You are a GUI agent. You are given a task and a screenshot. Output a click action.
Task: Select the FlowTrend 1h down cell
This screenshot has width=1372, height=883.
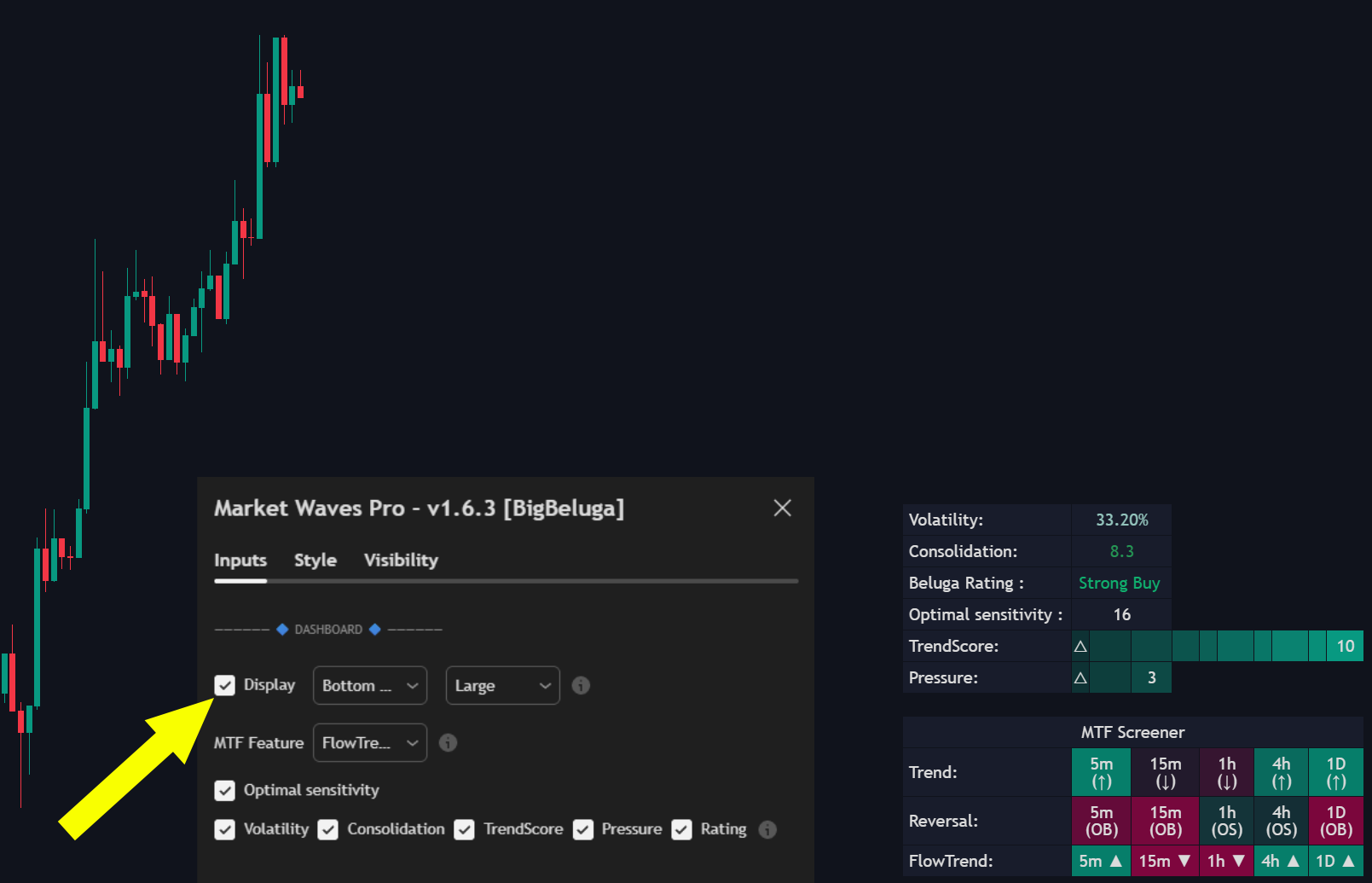coord(1227,861)
